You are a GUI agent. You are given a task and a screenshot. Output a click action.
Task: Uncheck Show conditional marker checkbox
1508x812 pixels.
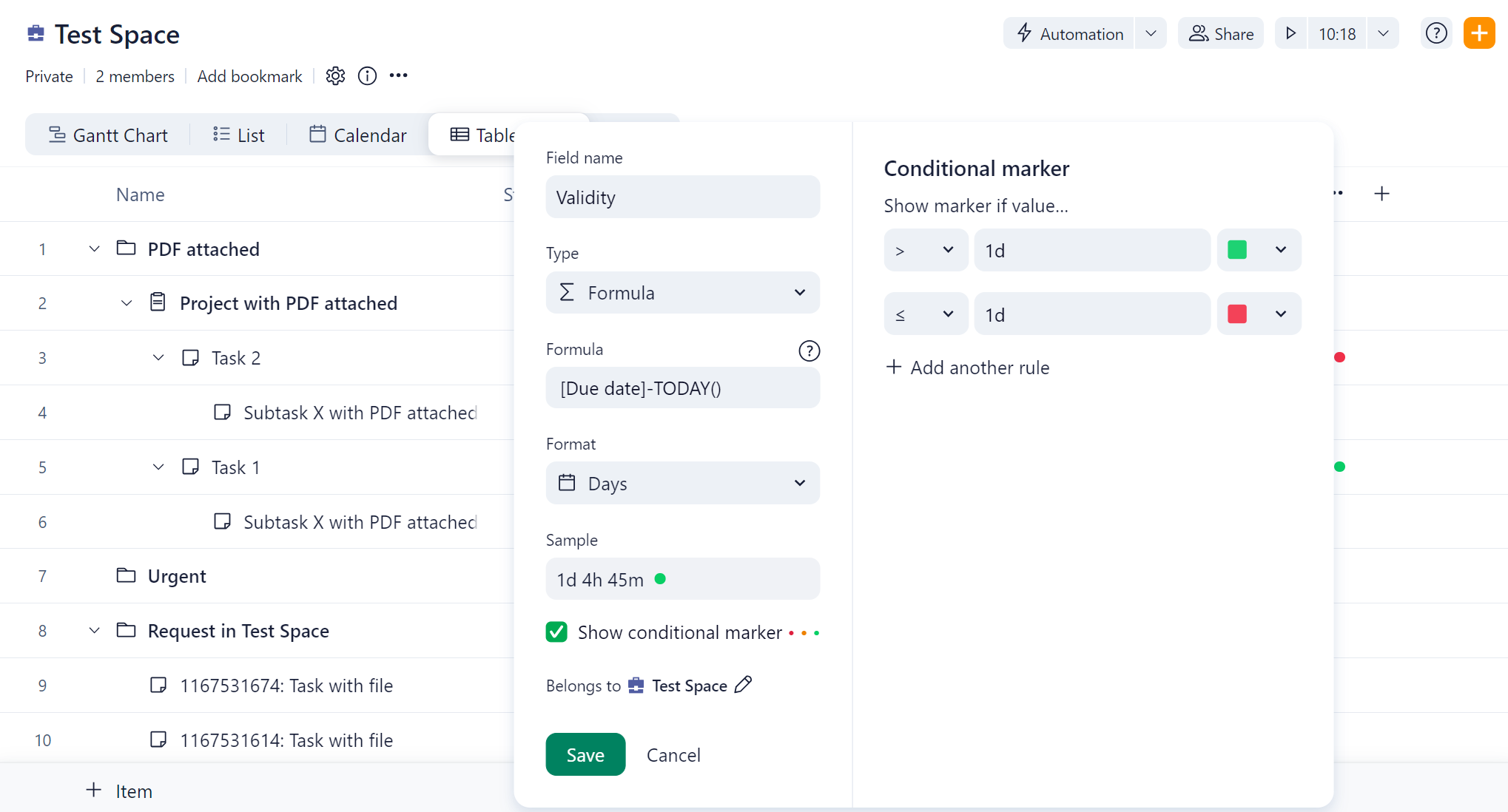[x=556, y=632]
